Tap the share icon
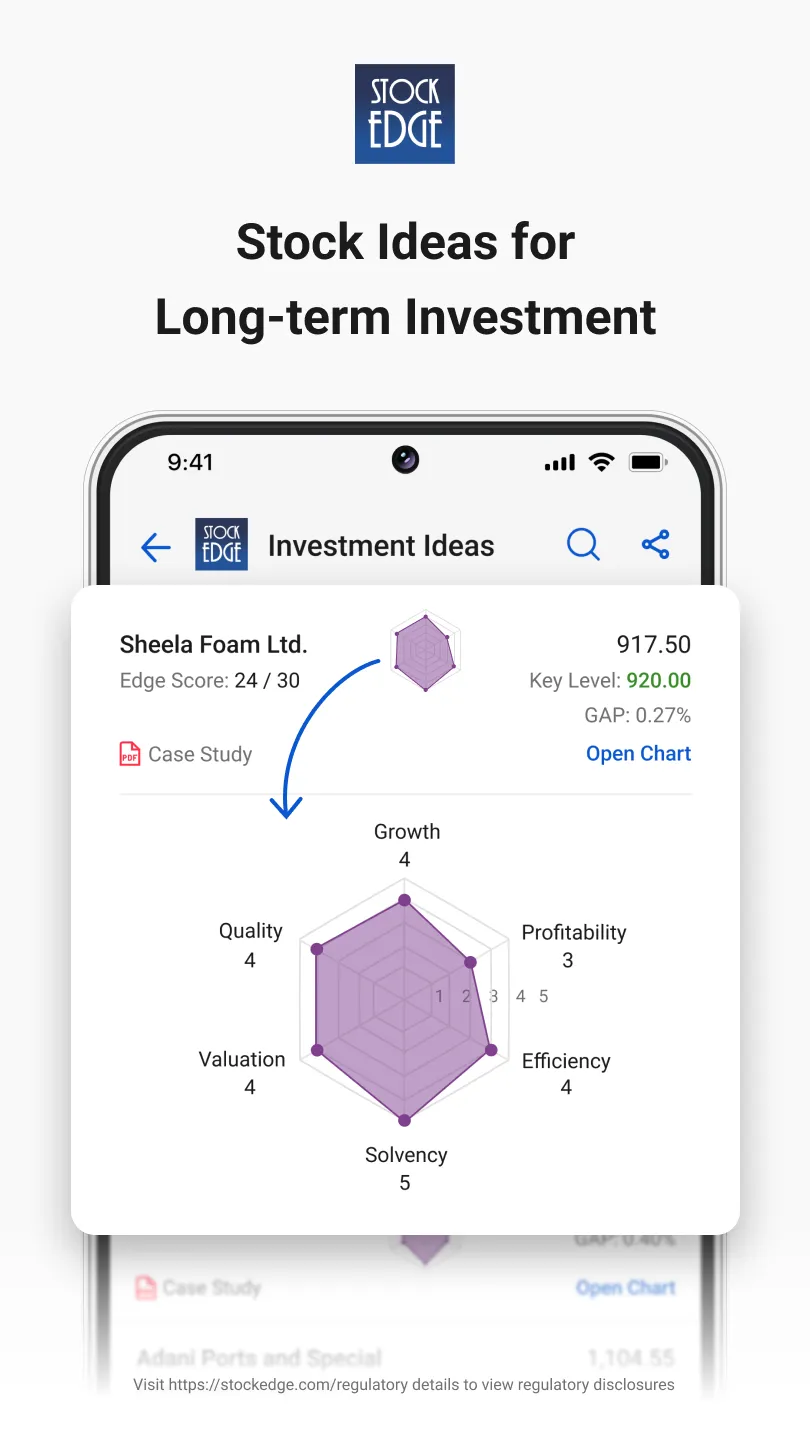 [x=656, y=545]
